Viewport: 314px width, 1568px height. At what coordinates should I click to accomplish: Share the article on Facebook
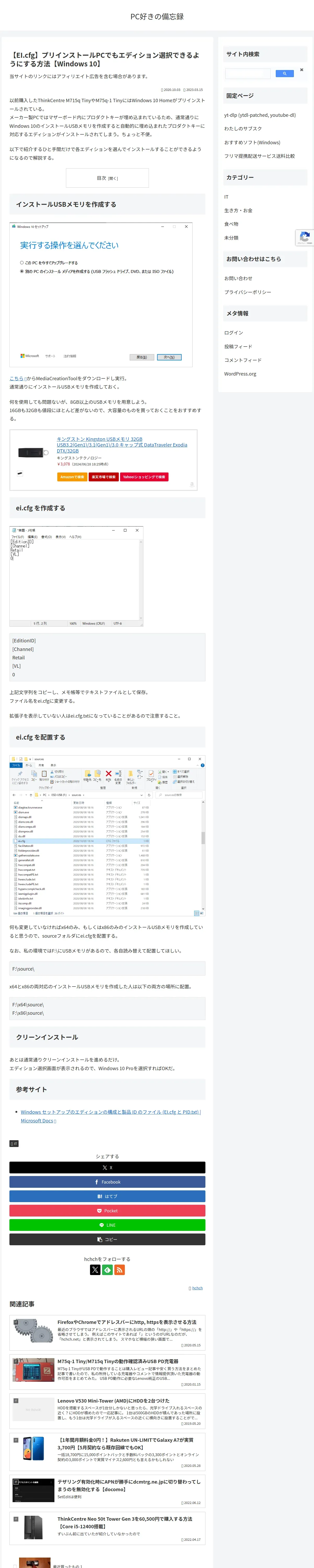point(107,1182)
